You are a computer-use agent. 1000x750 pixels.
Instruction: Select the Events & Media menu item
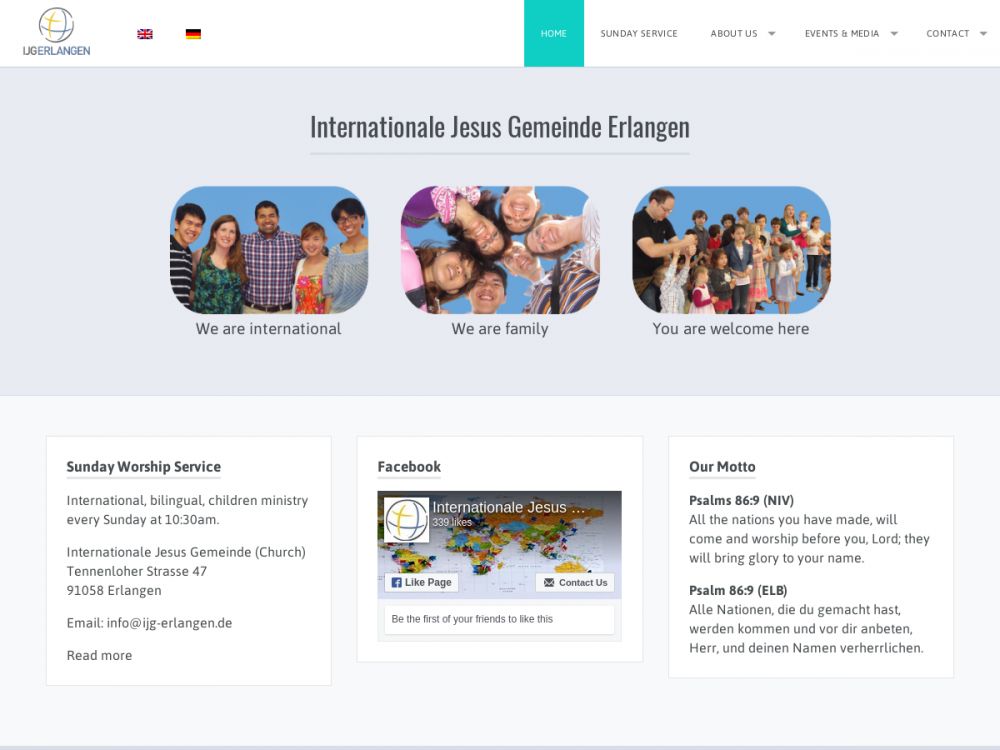pos(841,34)
